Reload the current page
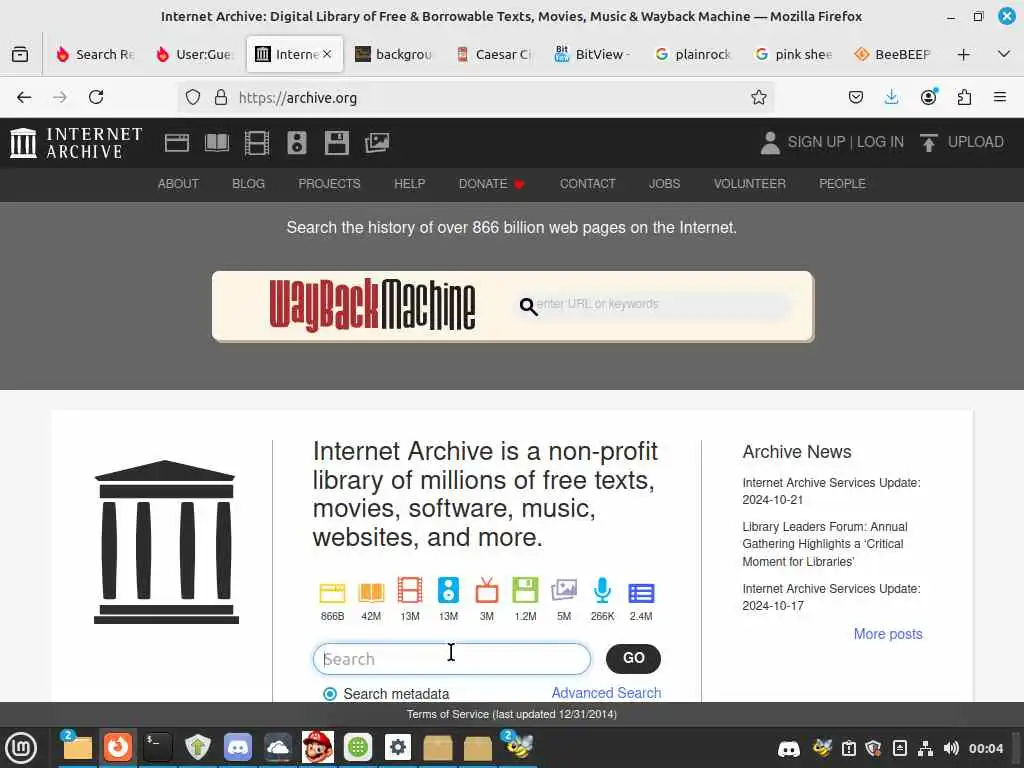Screen dimensions: 1024x768 [x=96, y=97]
